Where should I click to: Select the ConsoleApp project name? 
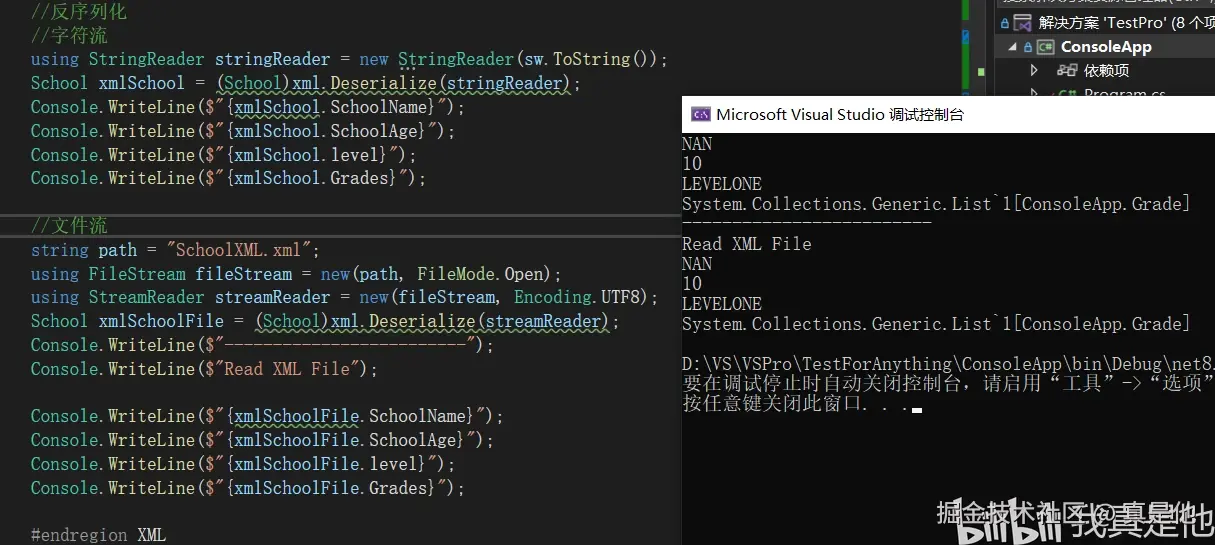coord(1106,47)
